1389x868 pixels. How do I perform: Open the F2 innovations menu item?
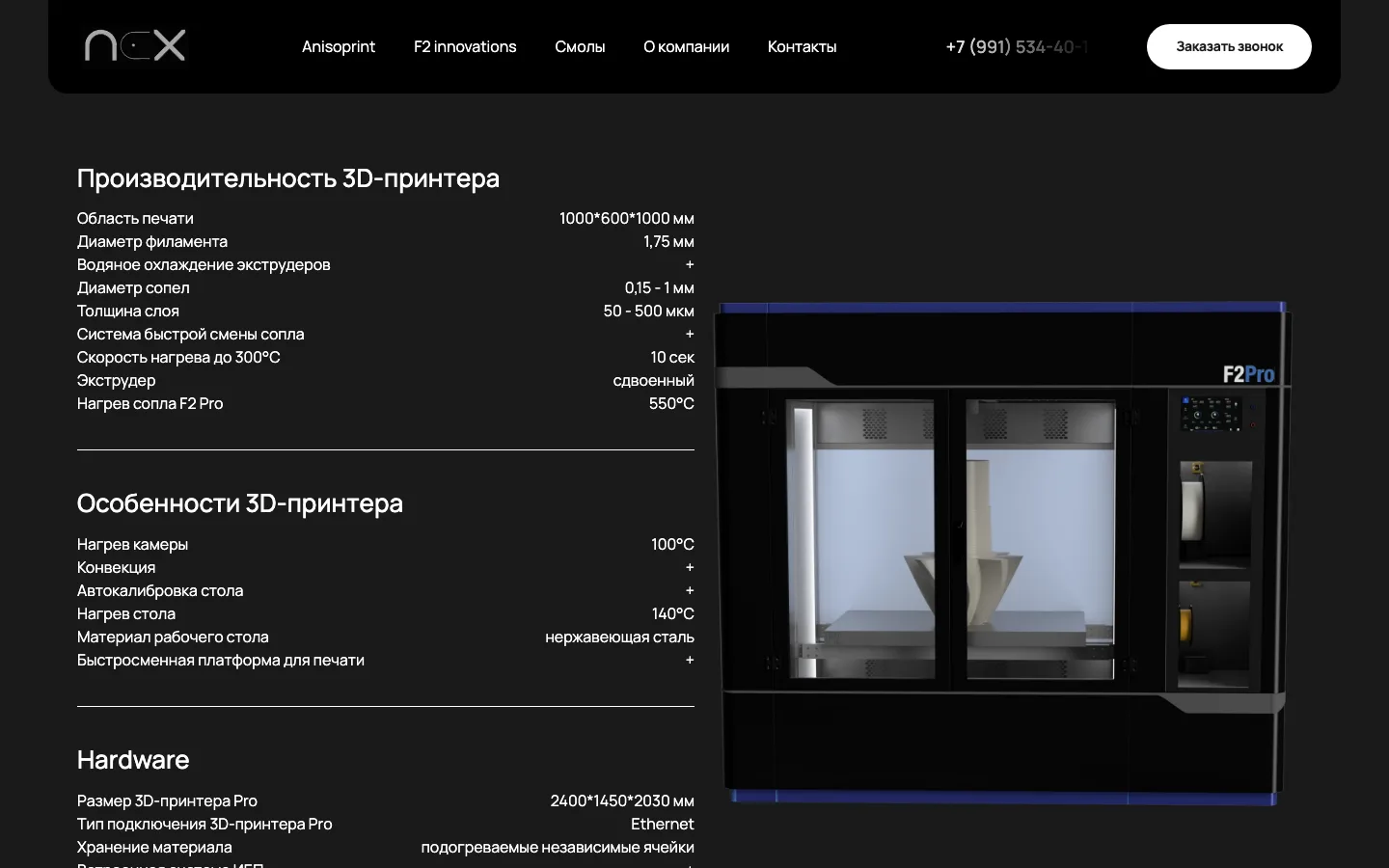[465, 46]
